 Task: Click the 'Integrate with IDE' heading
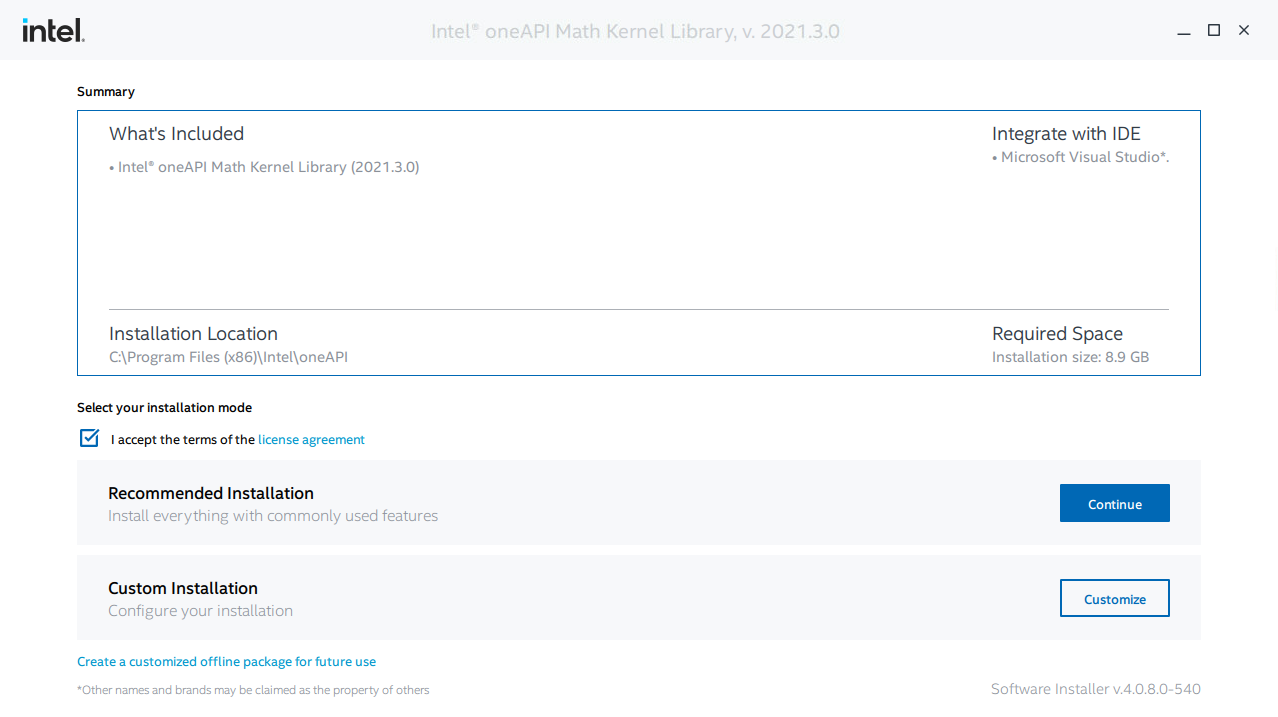1066,134
